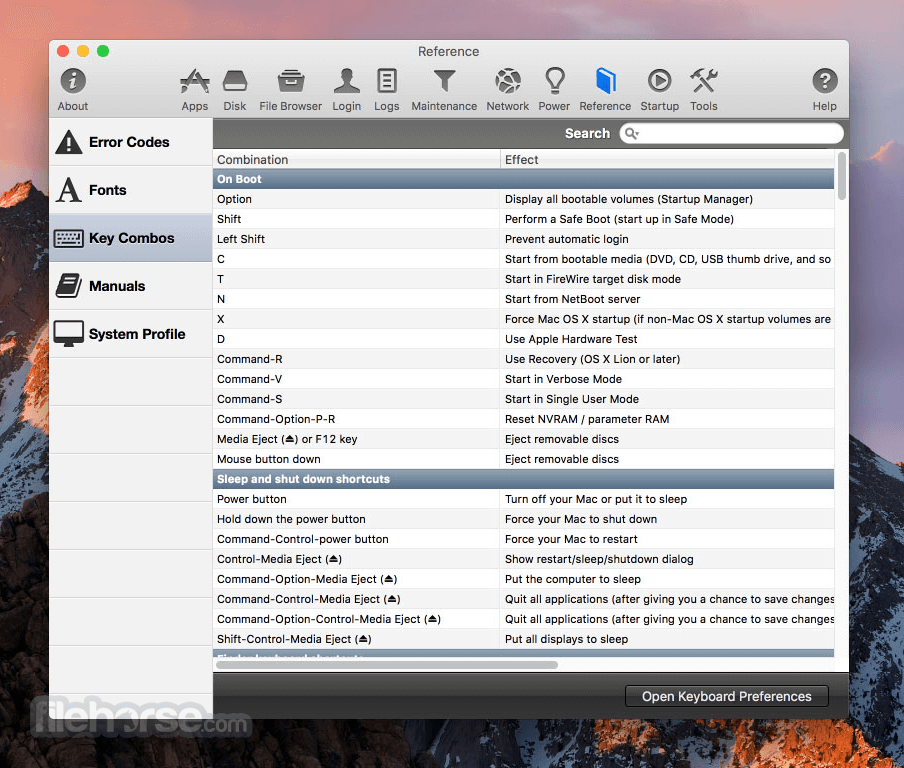The image size is (904, 768).
Task: Open the File Browser tool
Action: 291,89
